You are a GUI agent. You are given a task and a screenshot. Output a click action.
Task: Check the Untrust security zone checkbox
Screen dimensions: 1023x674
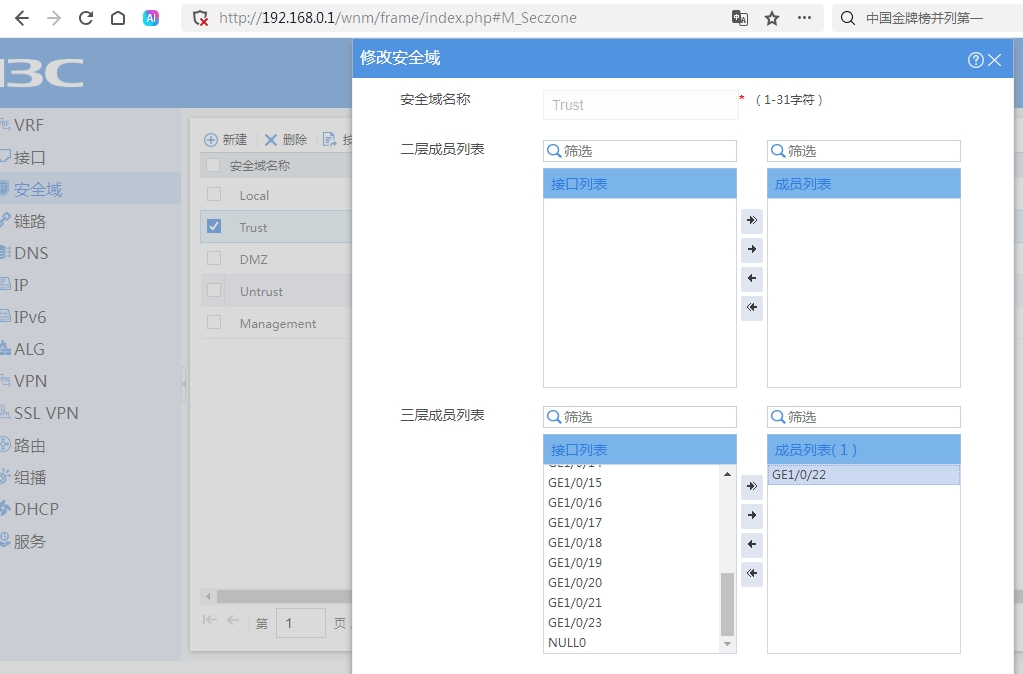(213, 290)
